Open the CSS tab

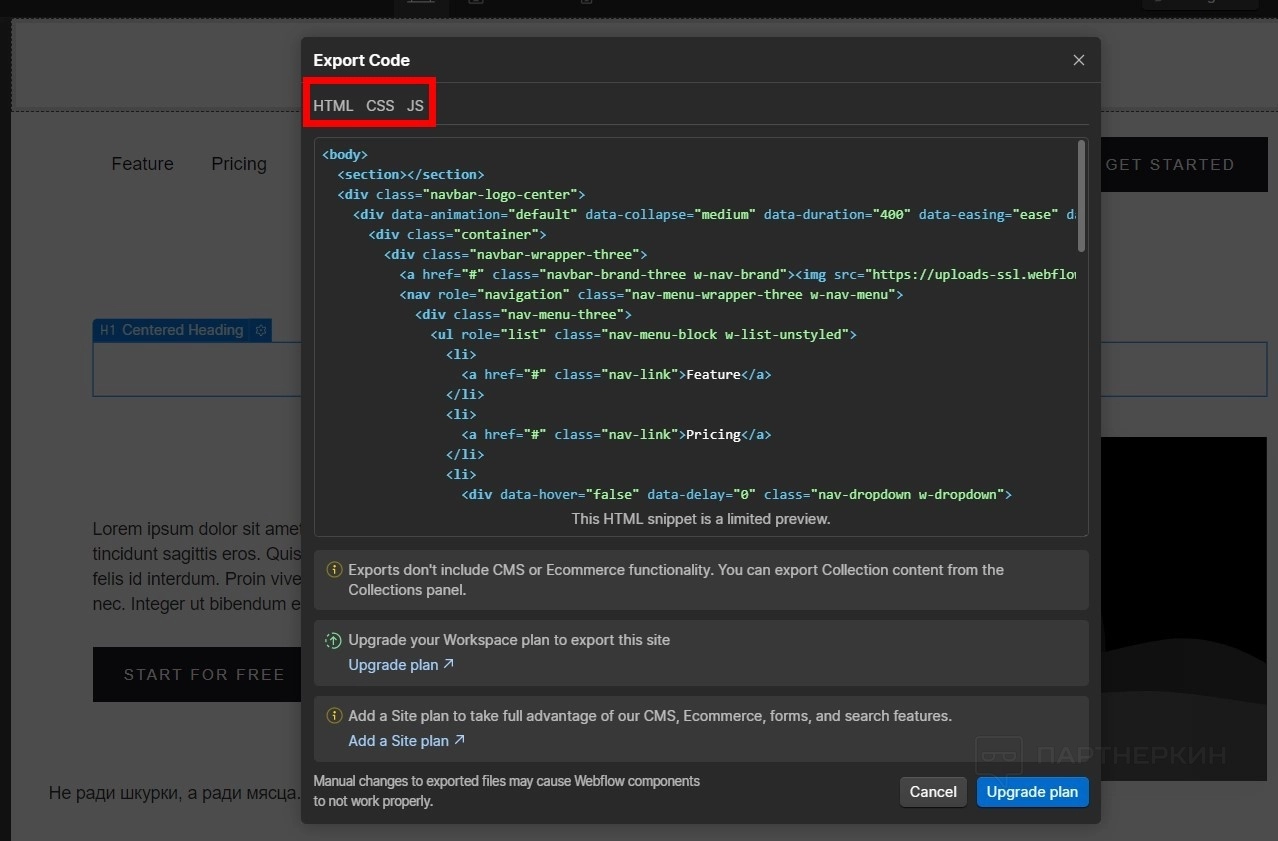(380, 105)
